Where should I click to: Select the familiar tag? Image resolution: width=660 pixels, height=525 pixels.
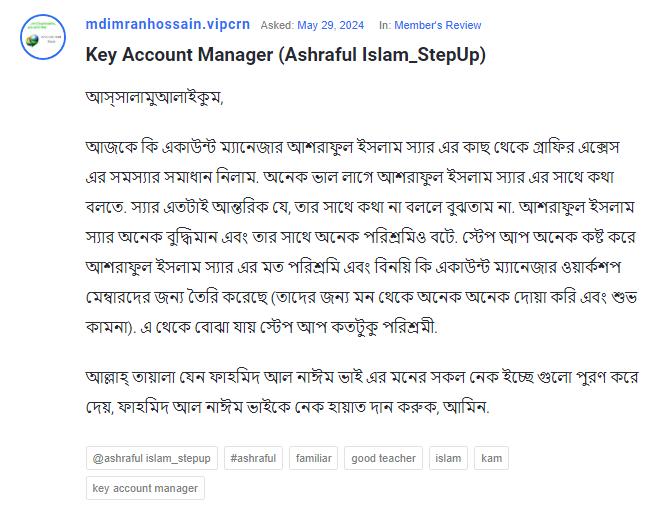[x=313, y=458]
